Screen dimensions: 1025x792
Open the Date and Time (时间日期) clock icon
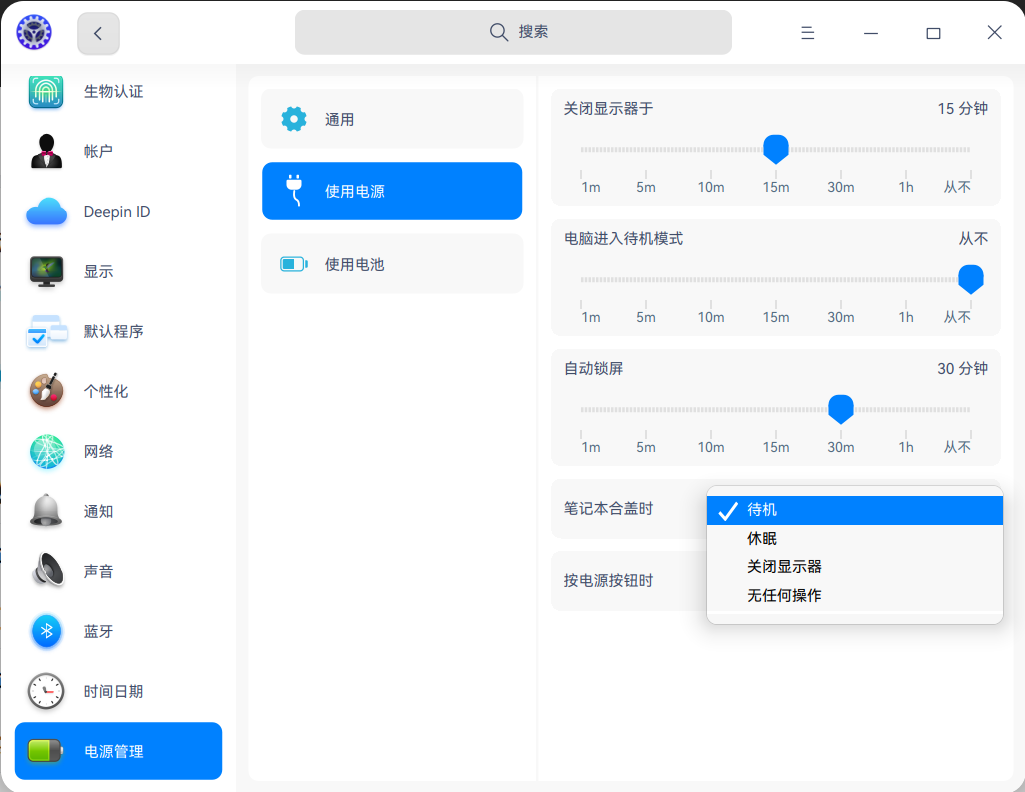click(x=46, y=691)
